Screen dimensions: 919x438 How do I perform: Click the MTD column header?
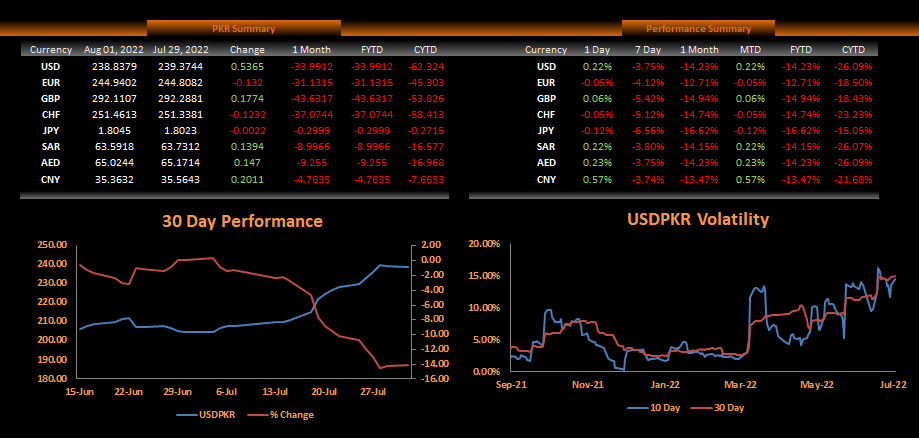751,50
